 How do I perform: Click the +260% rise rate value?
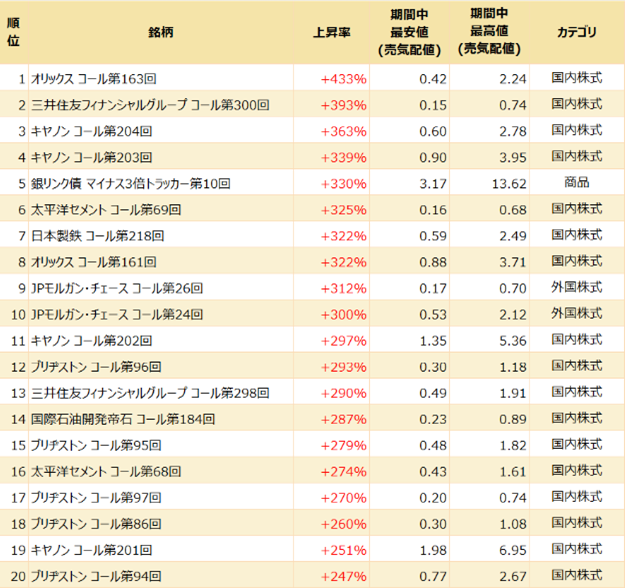[x=344, y=524]
